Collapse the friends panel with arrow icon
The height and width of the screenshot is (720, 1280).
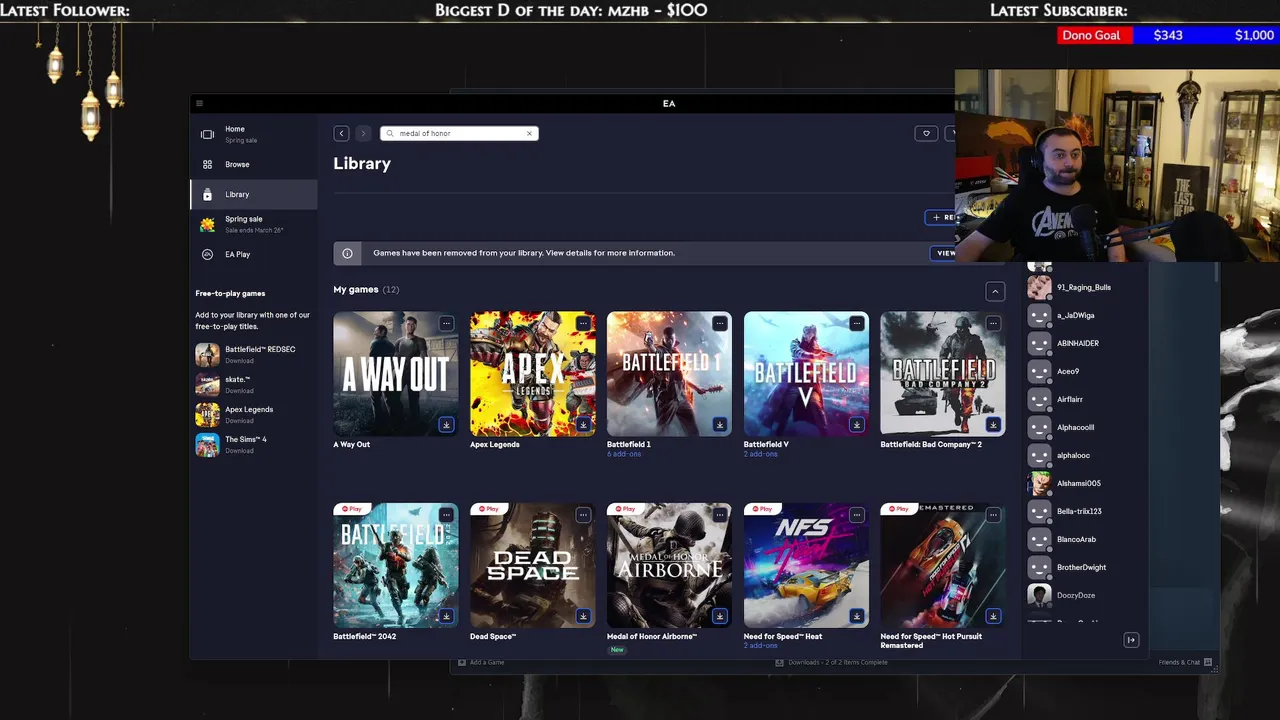coord(1131,640)
